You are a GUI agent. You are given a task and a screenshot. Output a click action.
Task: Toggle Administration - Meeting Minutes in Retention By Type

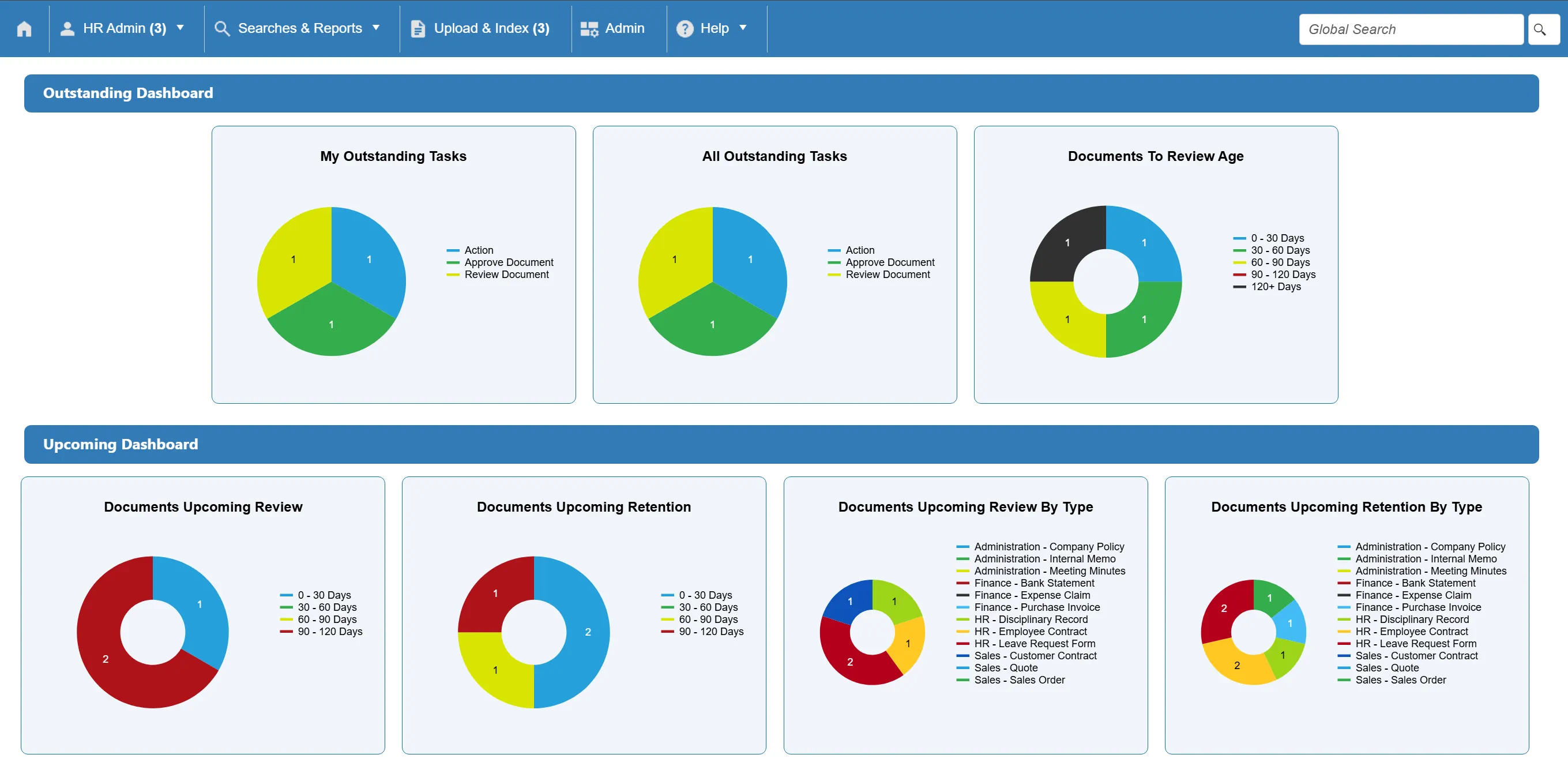(1422, 572)
